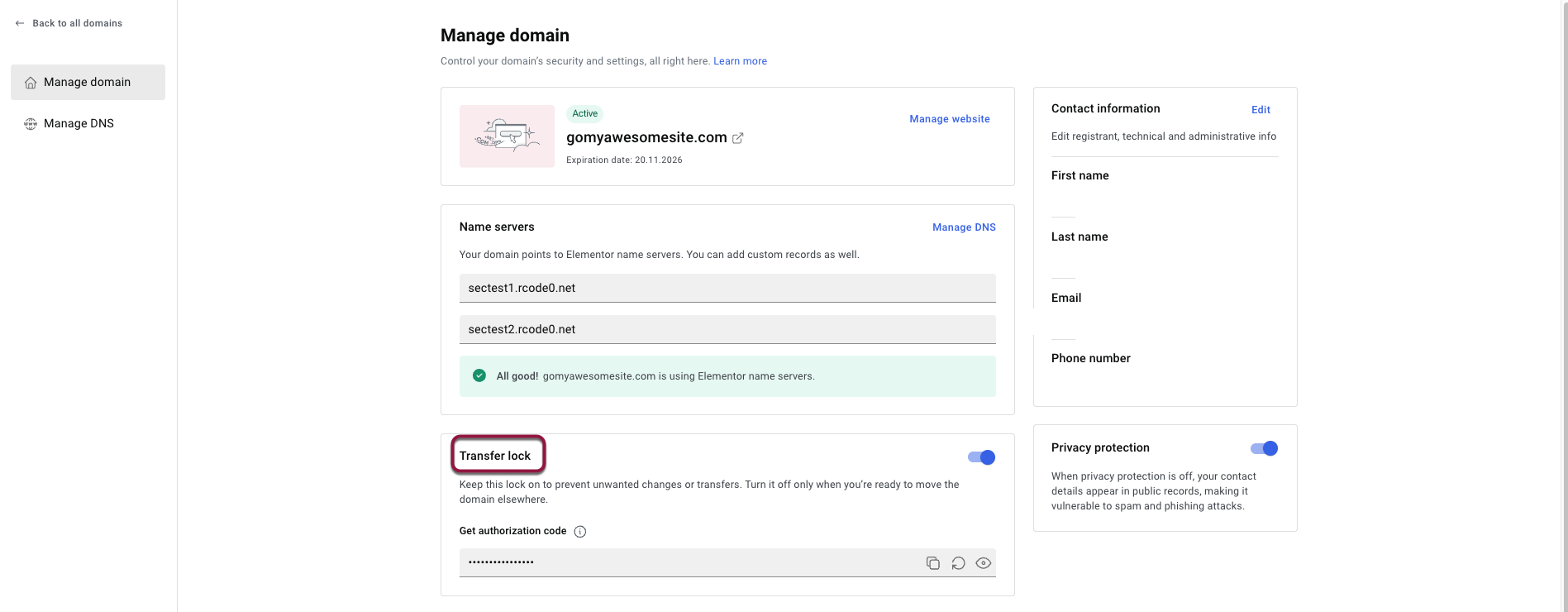
Task: Click the domain illustration thumbnail
Action: pyautogui.click(x=507, y=136)
